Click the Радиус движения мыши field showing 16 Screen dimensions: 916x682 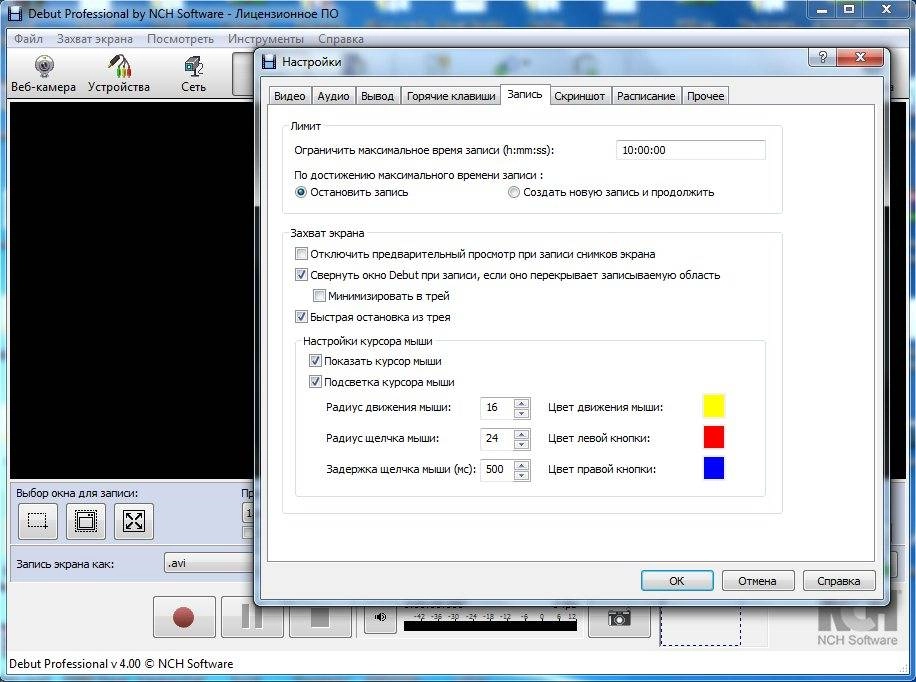click(x=497, y=407)
